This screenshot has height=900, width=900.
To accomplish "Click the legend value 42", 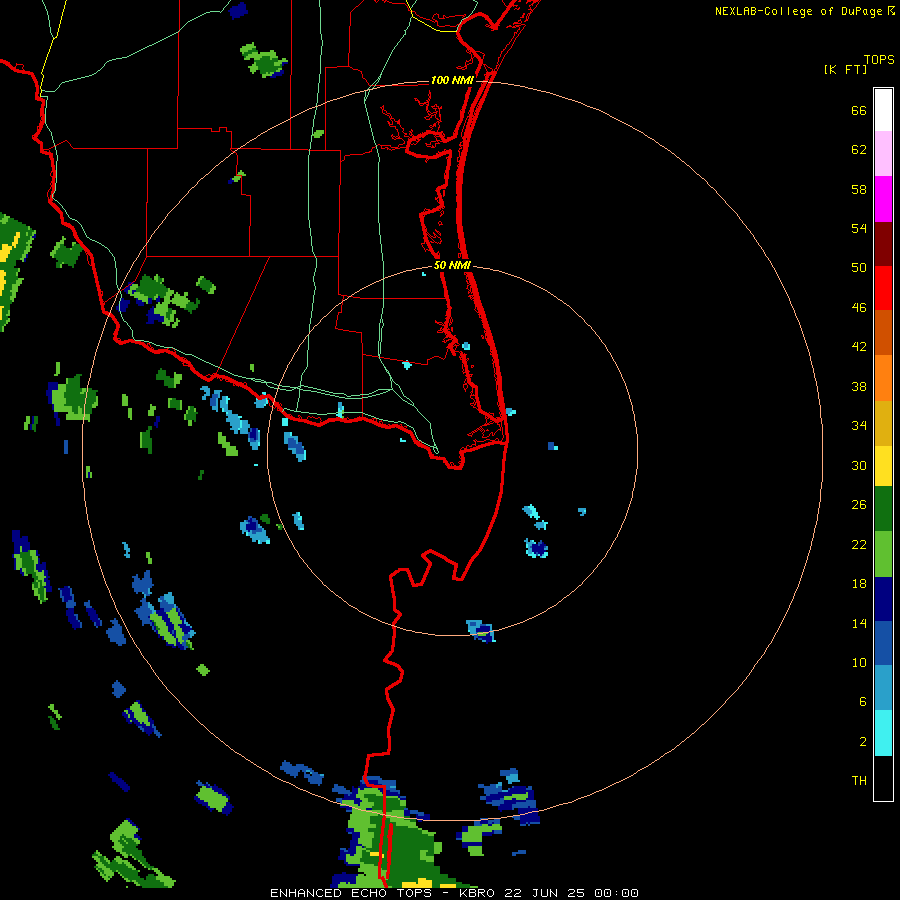I will point(859,347).
